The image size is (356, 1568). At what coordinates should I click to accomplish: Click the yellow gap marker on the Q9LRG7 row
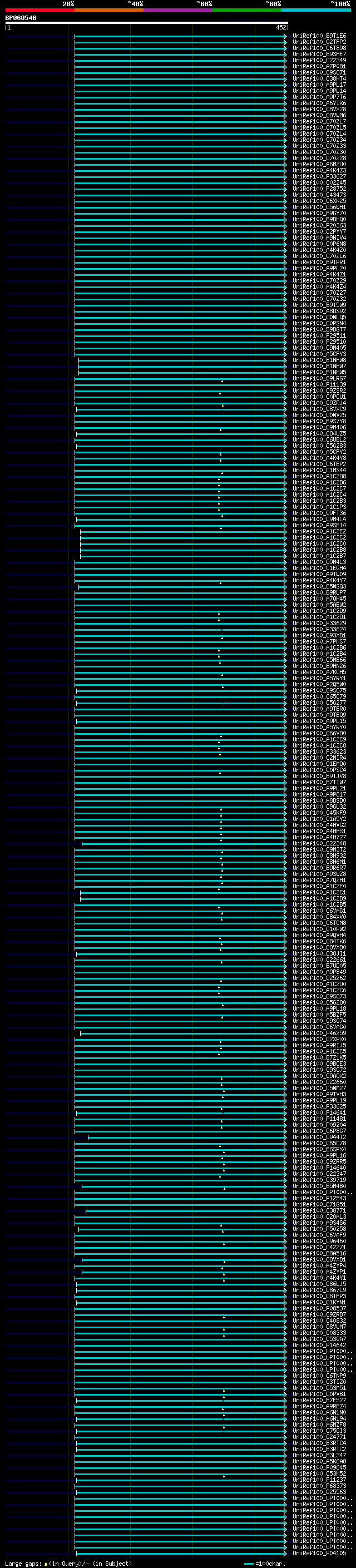coord(222,381)
